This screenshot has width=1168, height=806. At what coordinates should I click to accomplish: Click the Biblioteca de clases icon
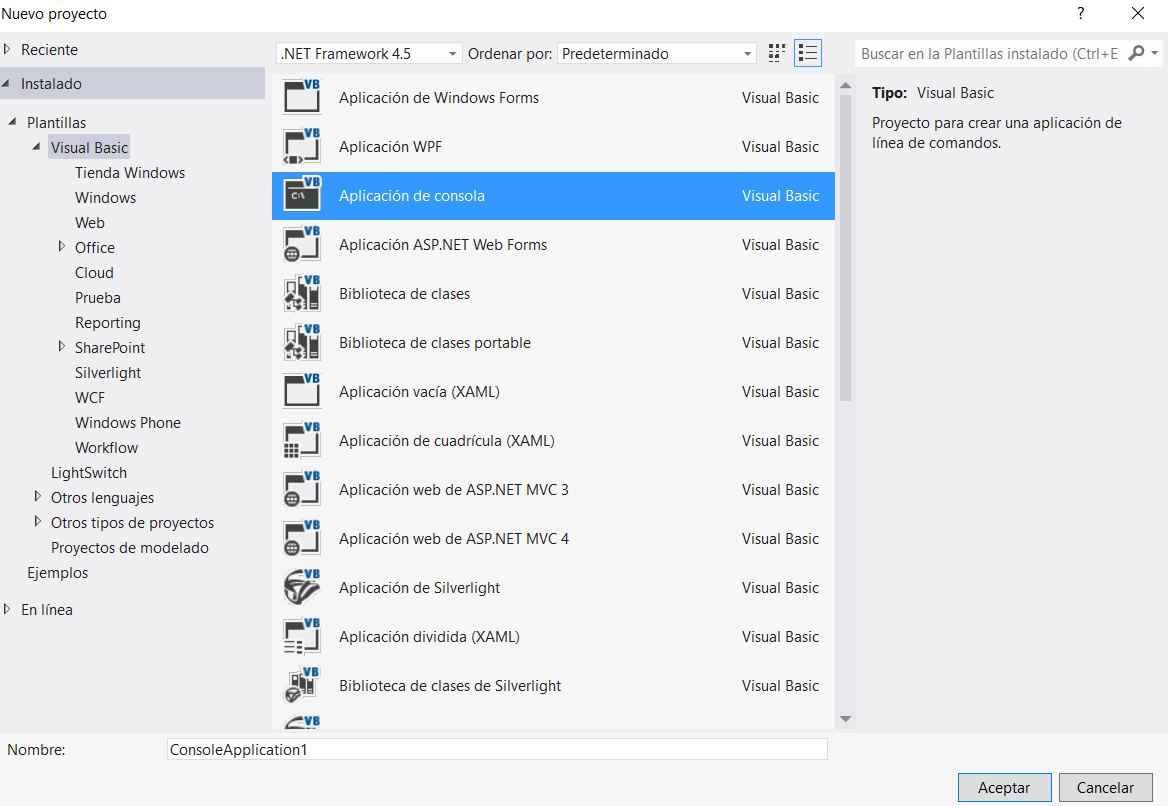tap(302, 293)
